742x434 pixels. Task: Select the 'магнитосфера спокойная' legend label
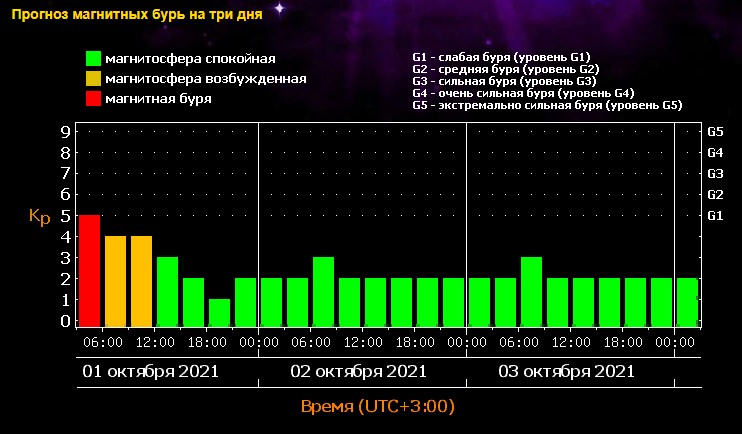(189, 59)
